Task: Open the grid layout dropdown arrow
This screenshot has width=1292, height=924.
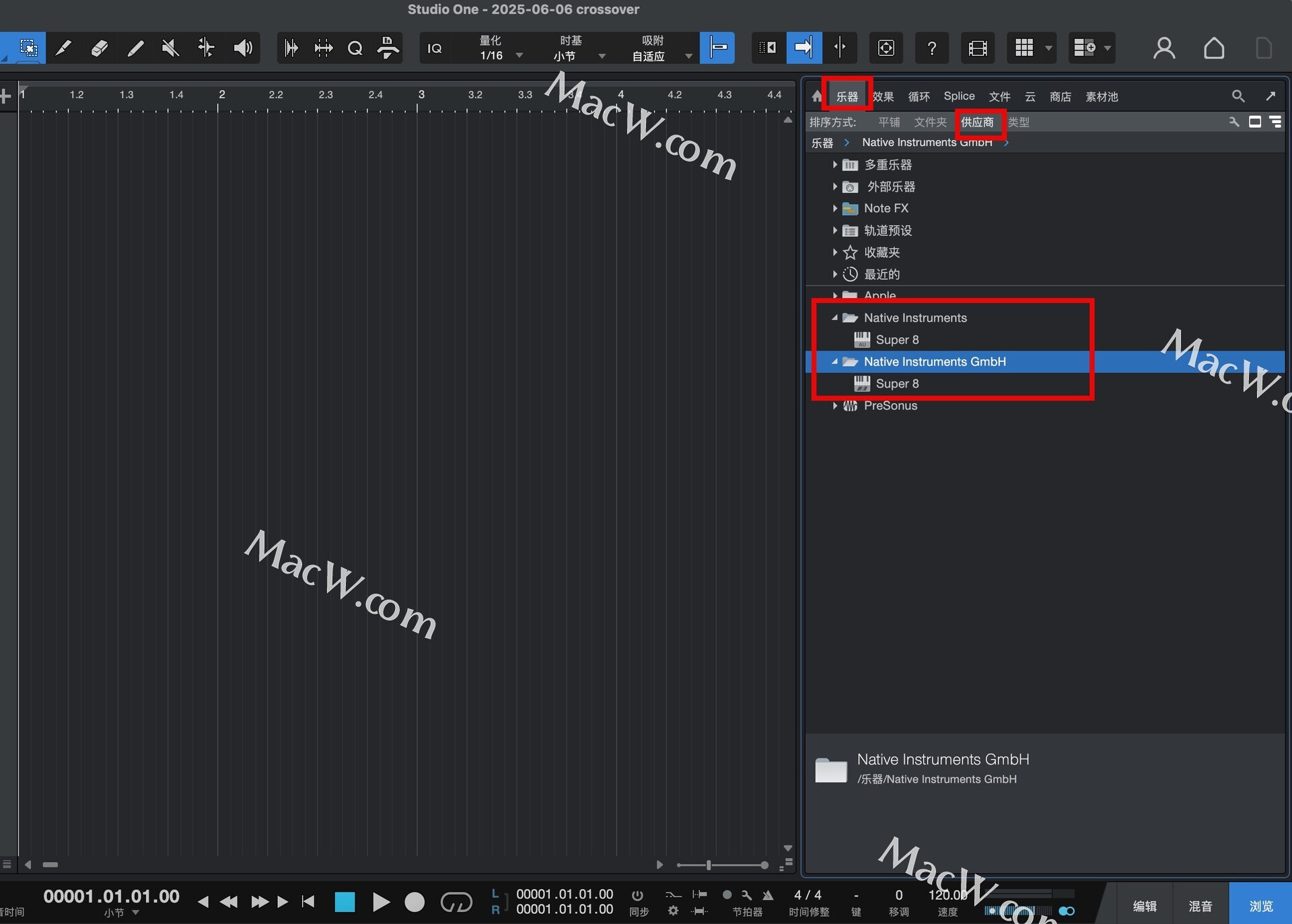Action: pyautogui.click(x=1048, y=48)
